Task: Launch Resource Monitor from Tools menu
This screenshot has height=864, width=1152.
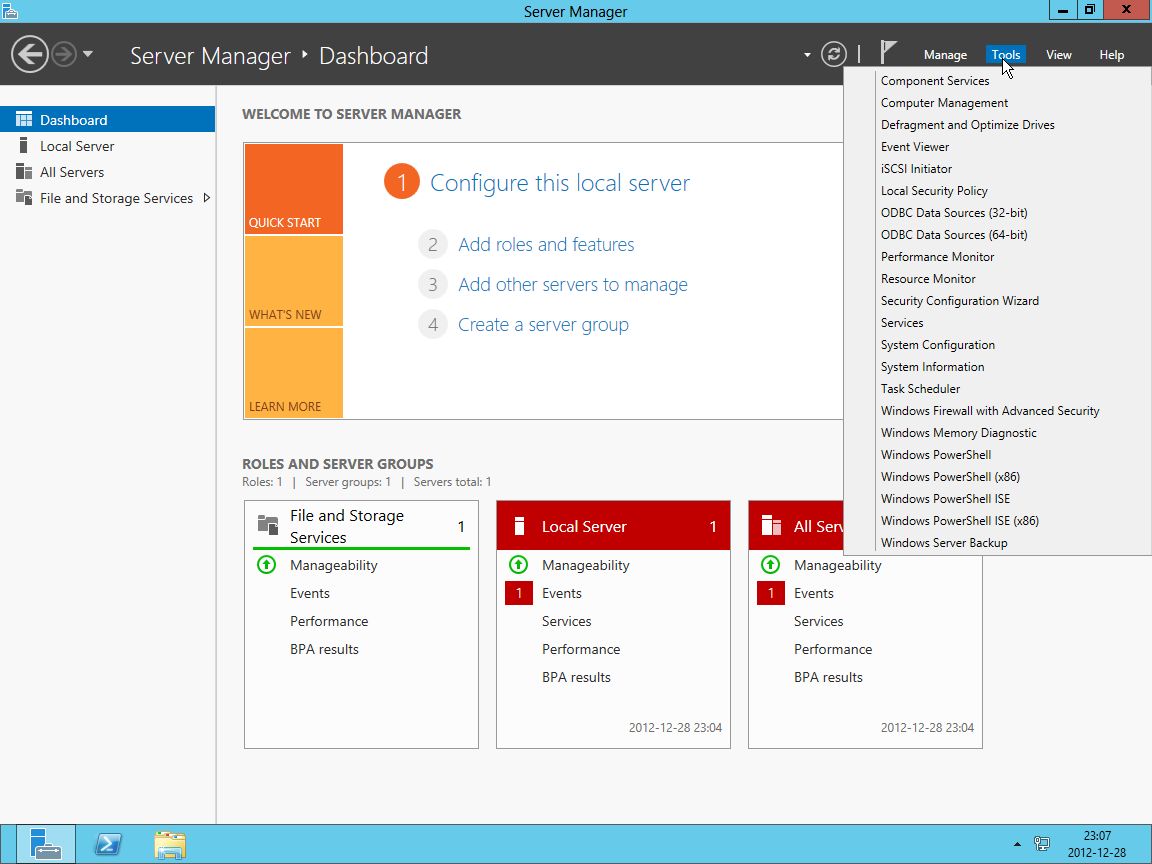Action: pyautogui.click(x=928, y=279)
